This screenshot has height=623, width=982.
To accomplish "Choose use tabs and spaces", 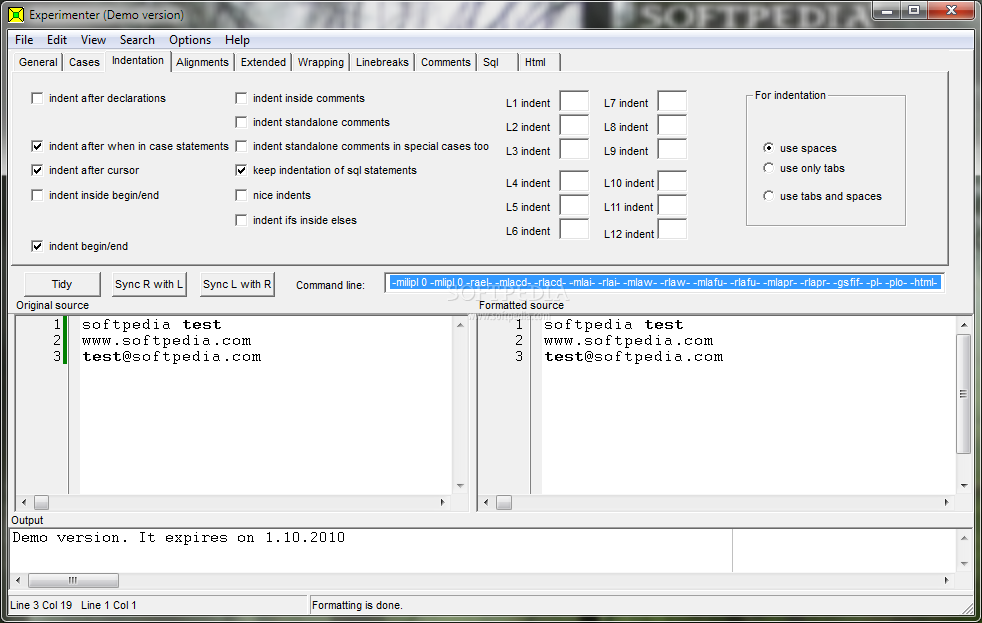I will click(x=768, y=196).
